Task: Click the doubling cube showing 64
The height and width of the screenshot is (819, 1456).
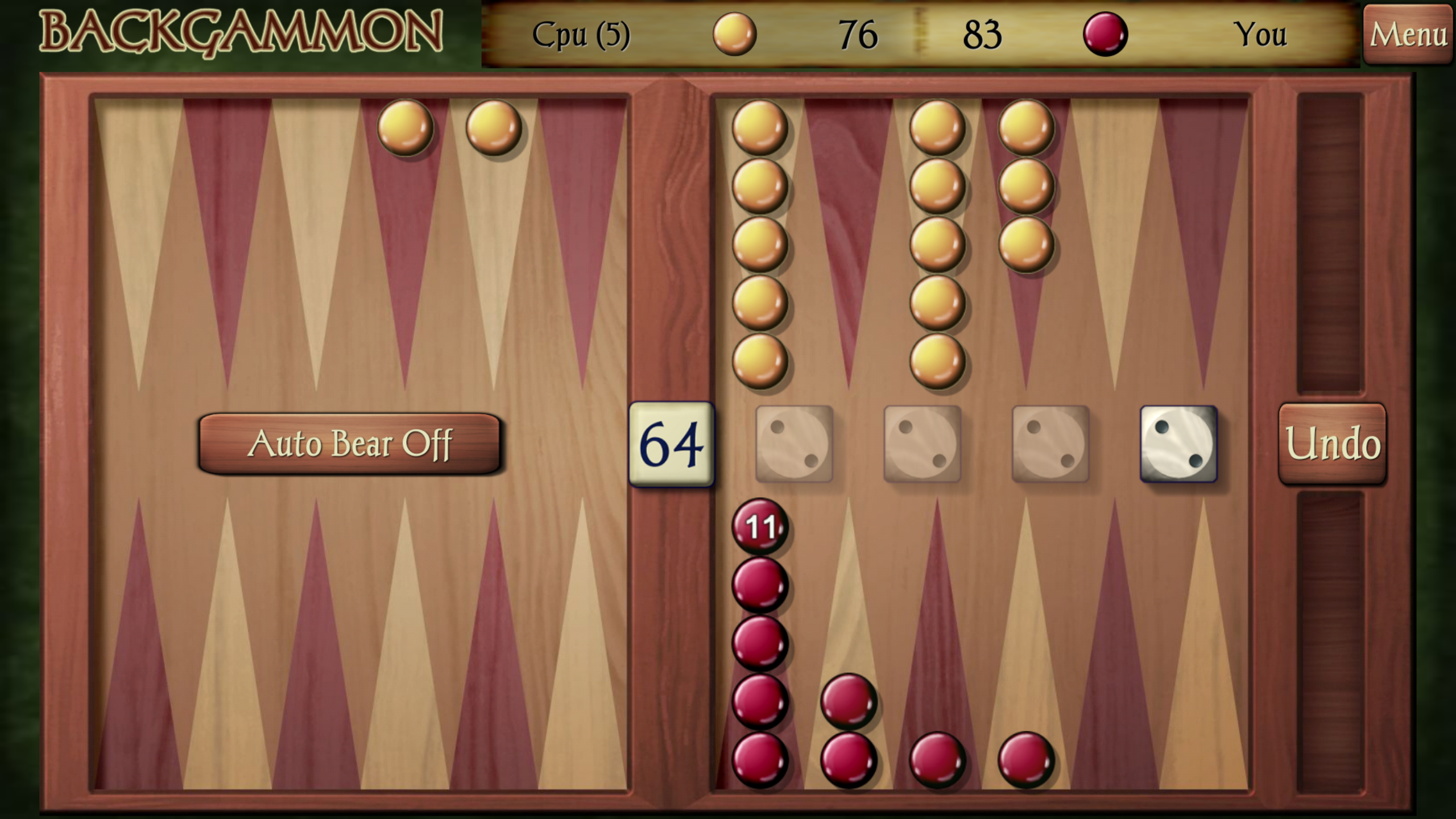Action: tap(670, 446)
